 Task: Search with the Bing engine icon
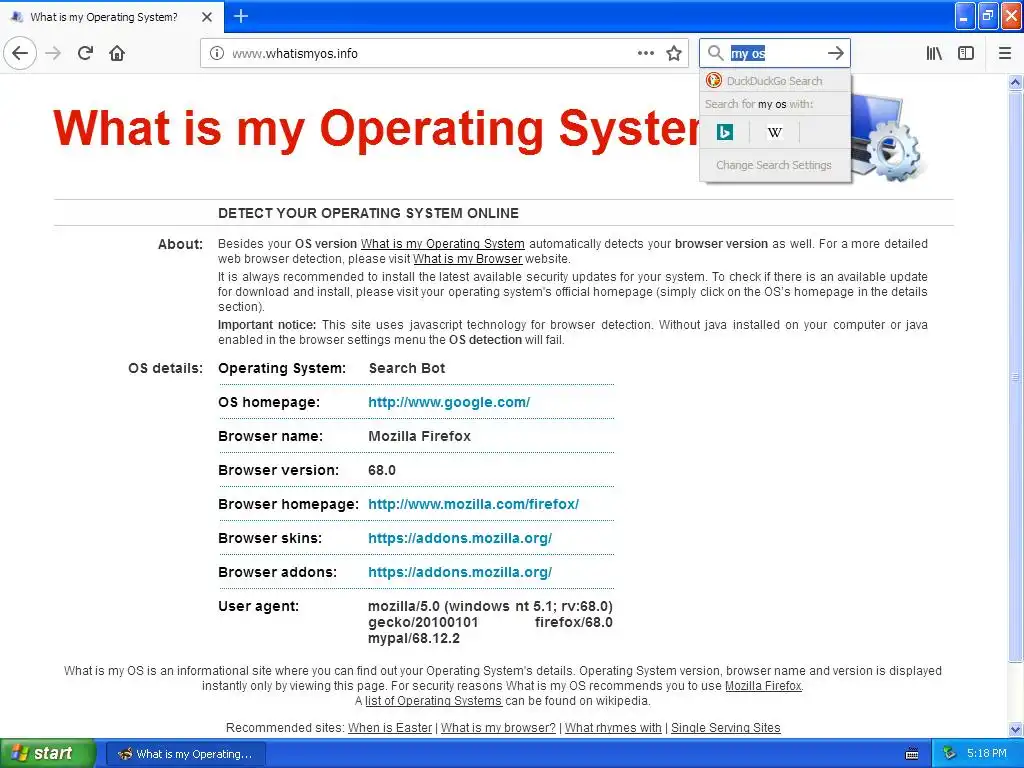[724, 132]
